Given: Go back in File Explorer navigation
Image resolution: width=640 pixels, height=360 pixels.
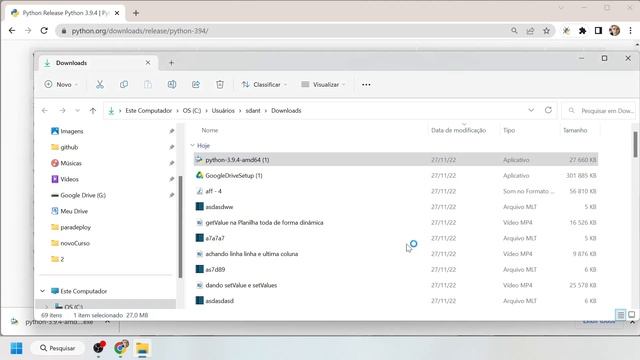Looking at the screenshot, I should [45, 111].
